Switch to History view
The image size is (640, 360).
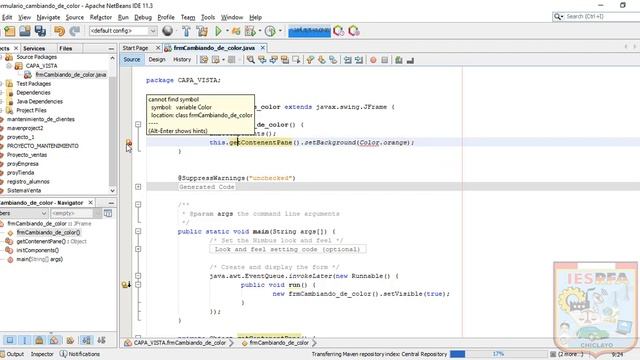[182, 60]
